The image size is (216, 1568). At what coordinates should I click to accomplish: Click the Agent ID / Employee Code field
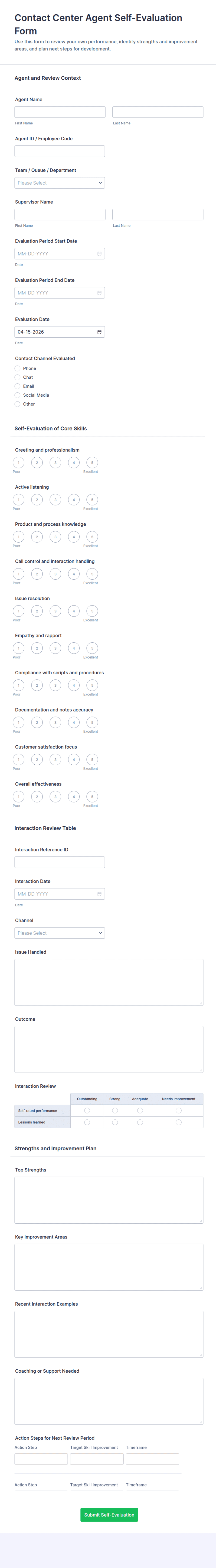click(x=60, y=151)
